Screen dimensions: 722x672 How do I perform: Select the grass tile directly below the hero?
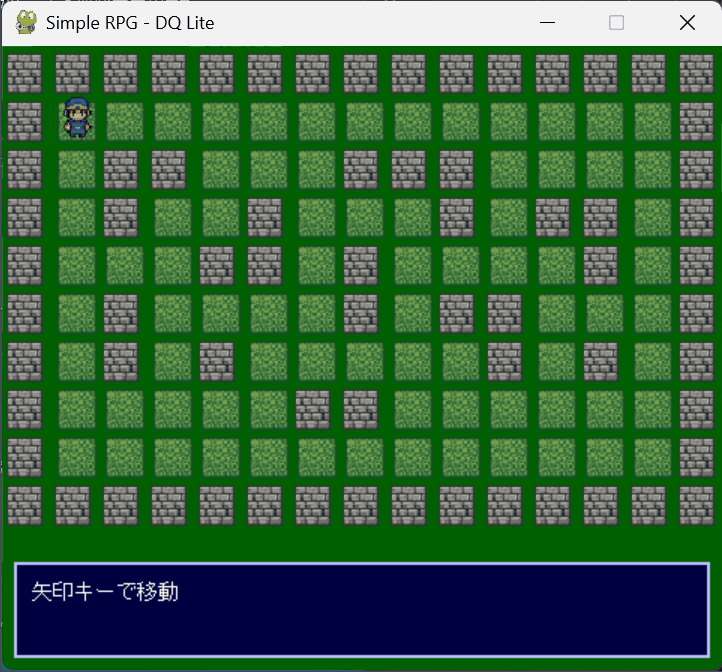(x=77, y=169)
